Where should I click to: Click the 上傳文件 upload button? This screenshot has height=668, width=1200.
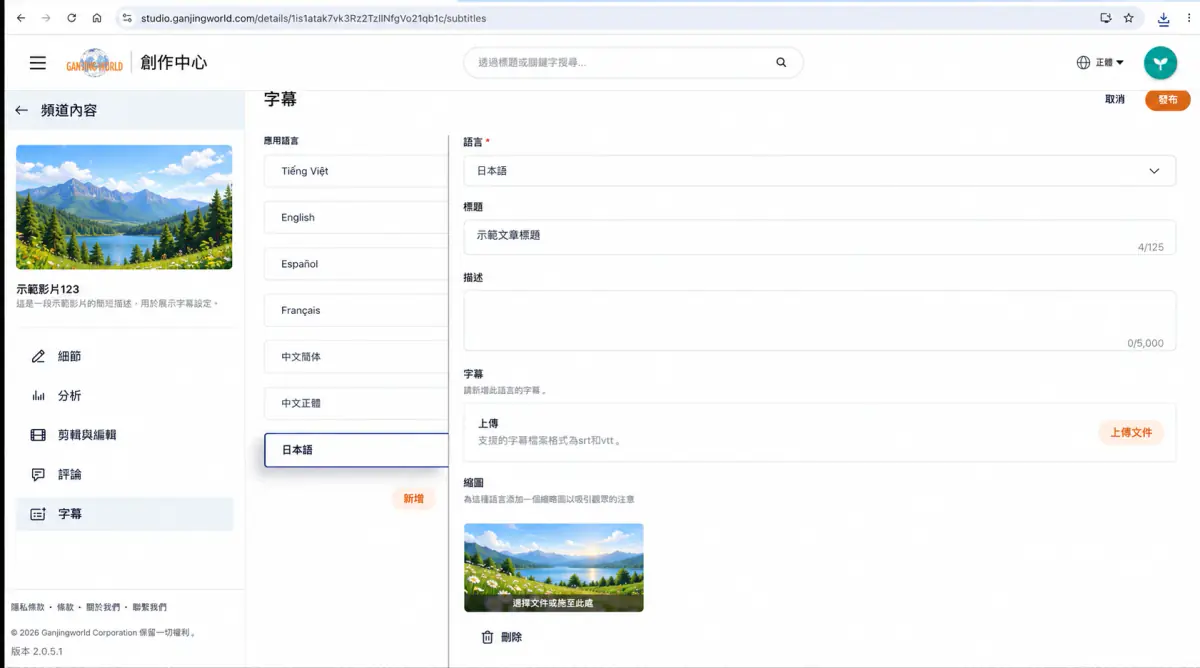pos(1131,433)
